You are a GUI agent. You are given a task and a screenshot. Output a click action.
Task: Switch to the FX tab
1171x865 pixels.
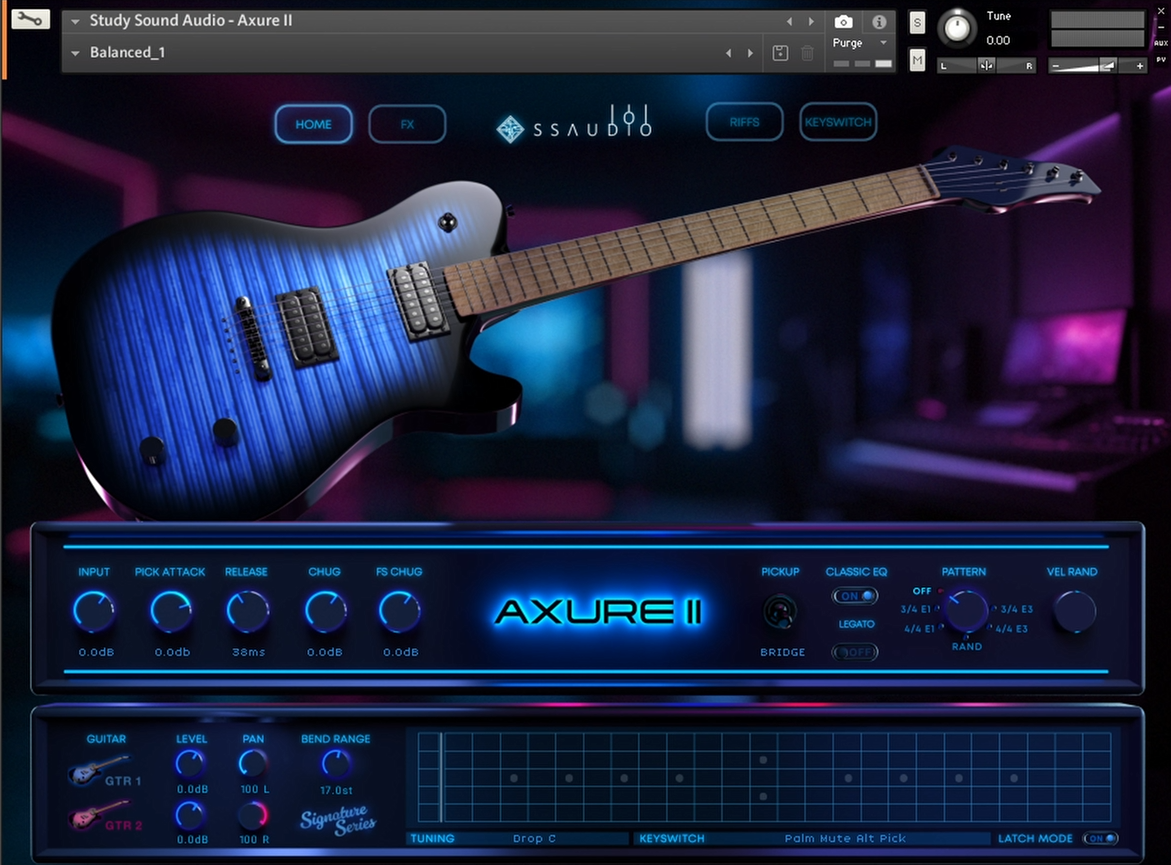pos(407,124)
